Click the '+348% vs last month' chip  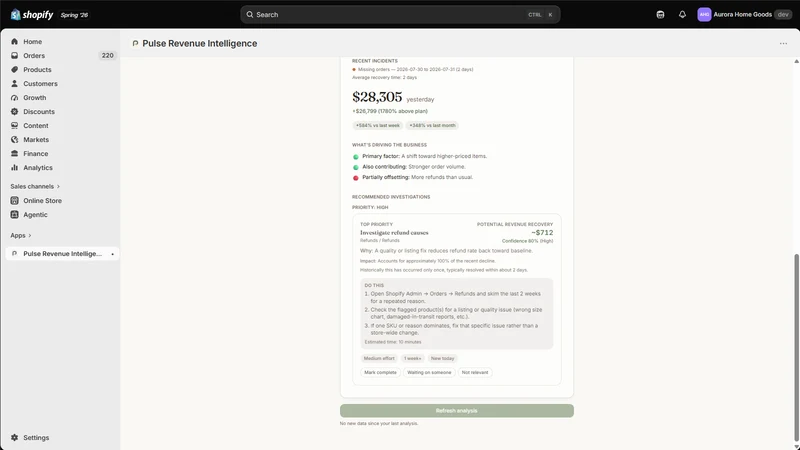click(x=432, y=126)
